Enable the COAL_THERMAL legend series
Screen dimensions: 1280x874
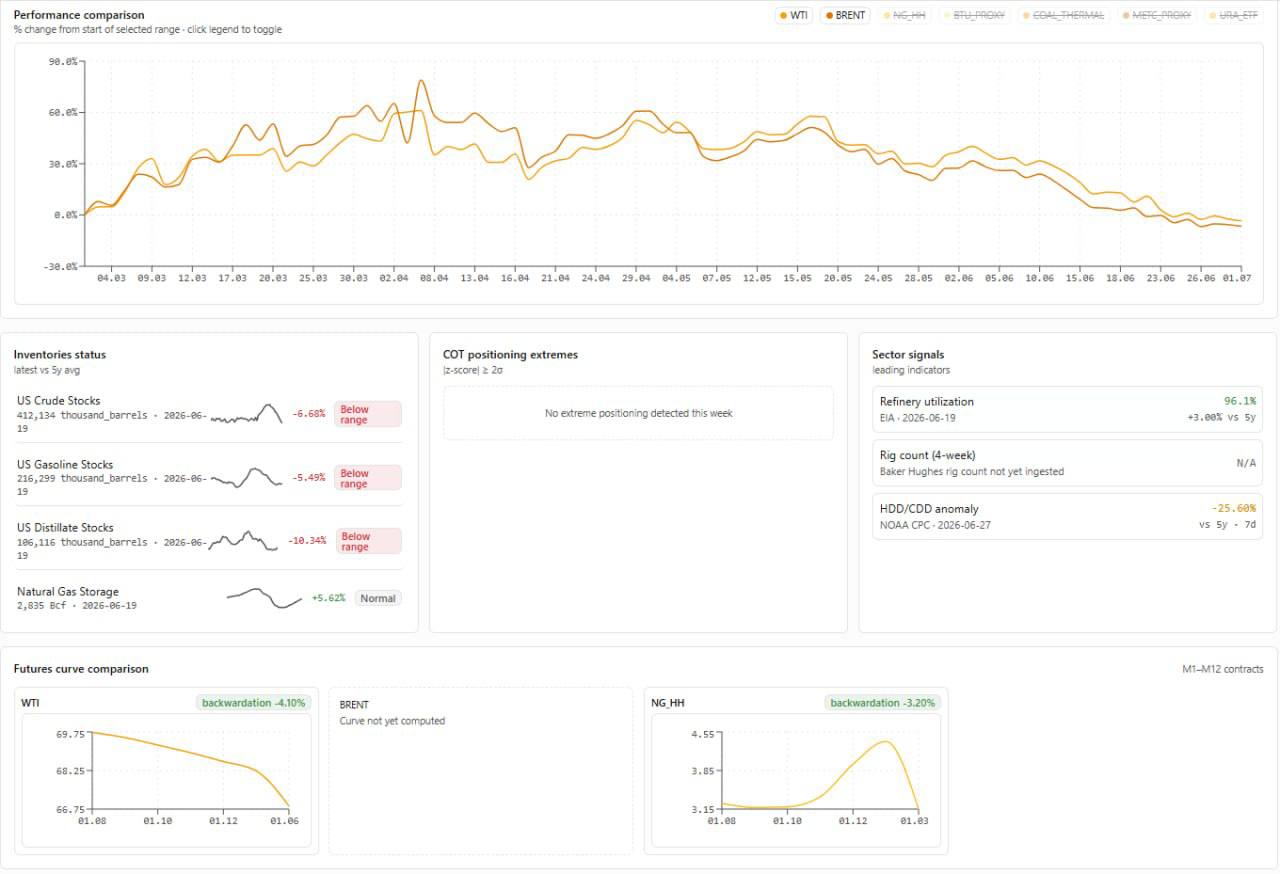click(x=1064, y=16)
